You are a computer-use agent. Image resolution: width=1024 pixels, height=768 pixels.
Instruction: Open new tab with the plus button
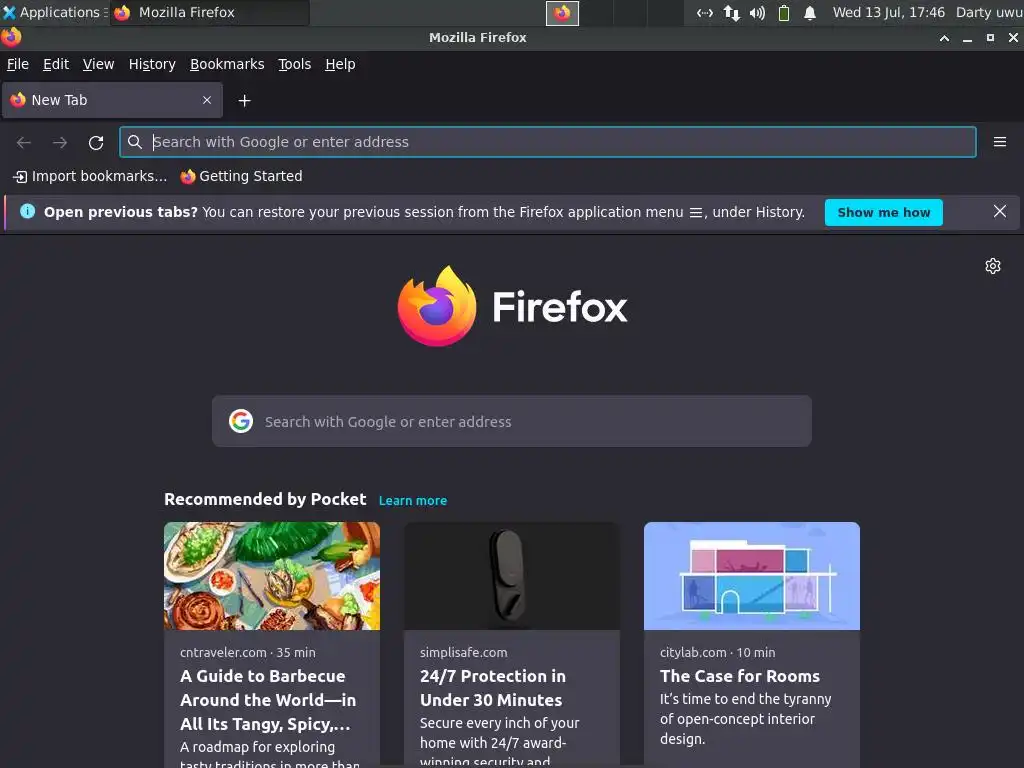[244, 101]
